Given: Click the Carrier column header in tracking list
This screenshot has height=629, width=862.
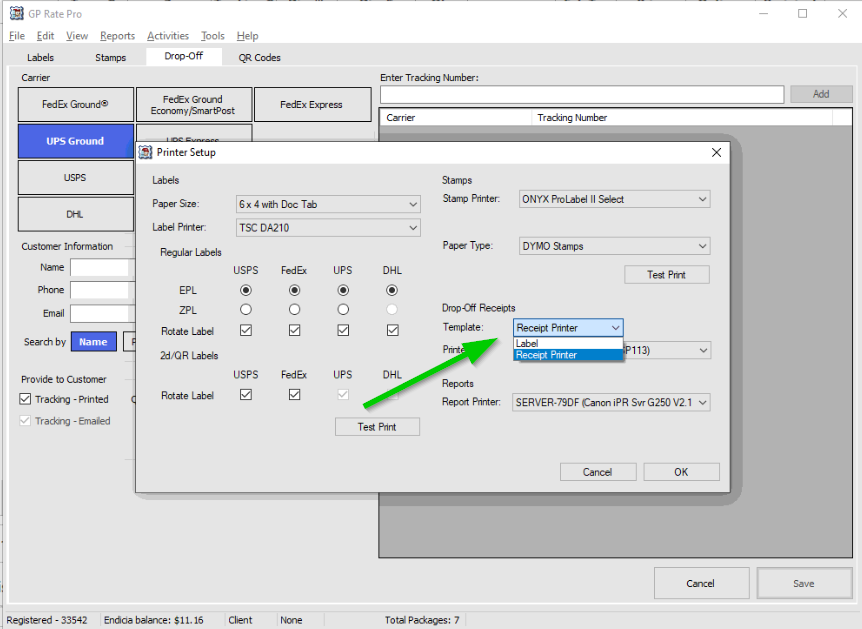Looking at the screenshot, I should tap(456, 117).
